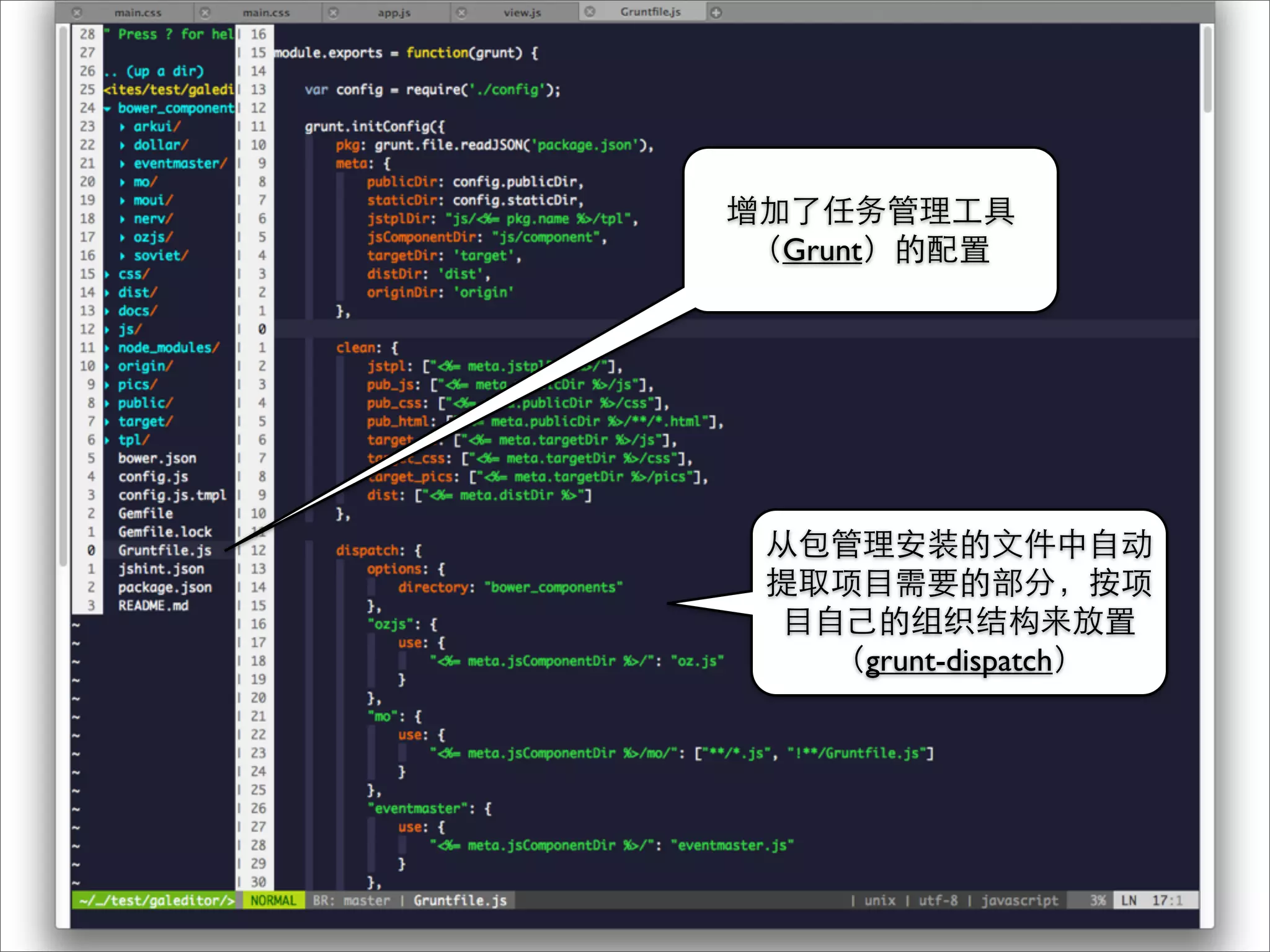Expand the tpl folder
Image resolution: width=1270 pixels, height=952 pixels.
[107, 441]
